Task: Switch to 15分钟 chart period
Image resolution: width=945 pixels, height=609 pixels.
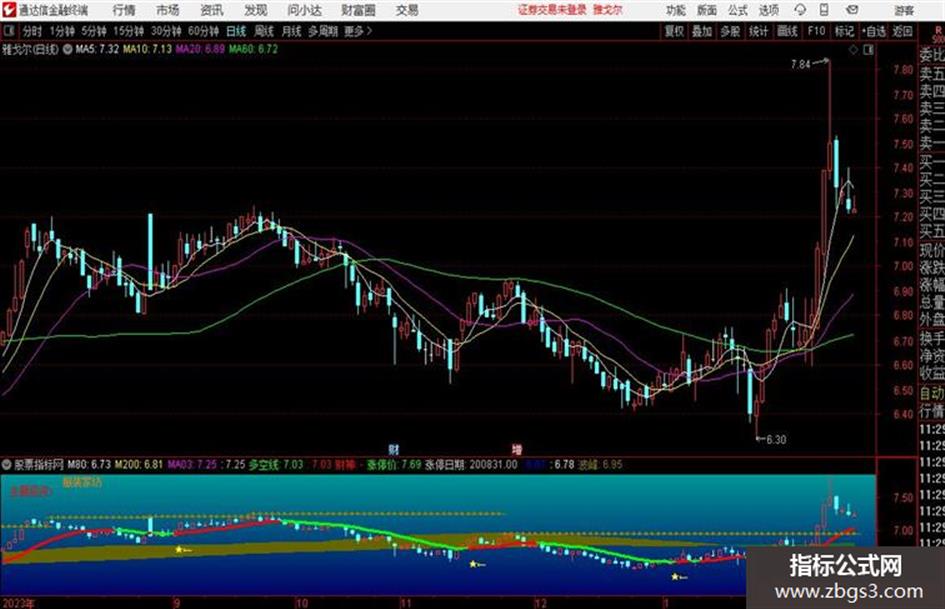Action: click(x=129, y=31)
